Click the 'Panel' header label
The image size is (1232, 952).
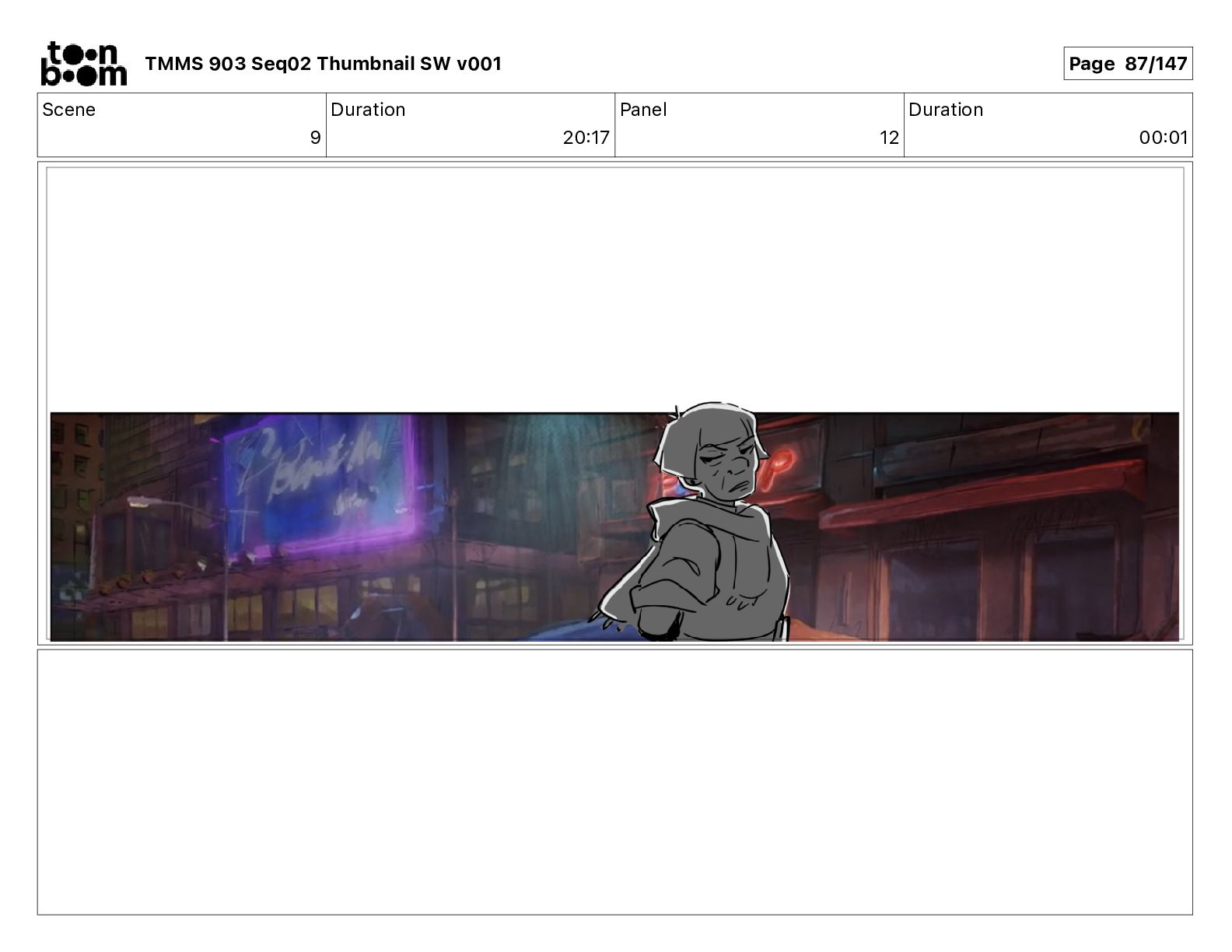643,110
